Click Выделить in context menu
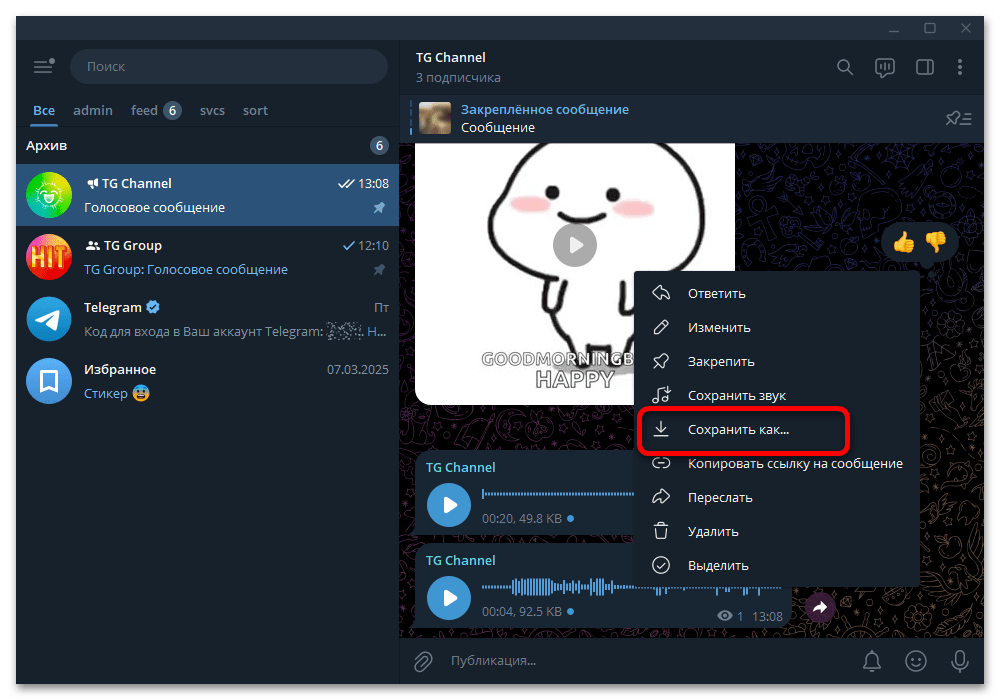The width and height of the screenshot is (1000, 700). 776,565
